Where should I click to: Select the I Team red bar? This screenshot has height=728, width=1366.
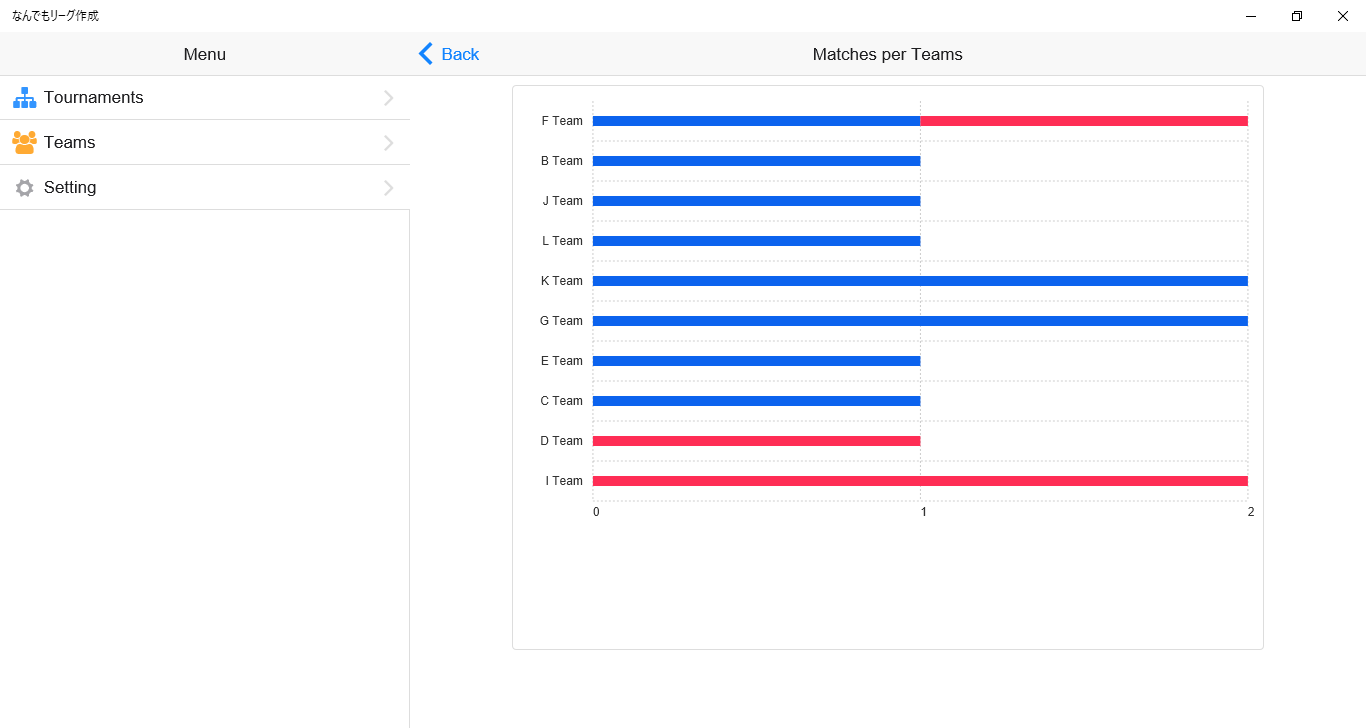(x=920, y=481)
